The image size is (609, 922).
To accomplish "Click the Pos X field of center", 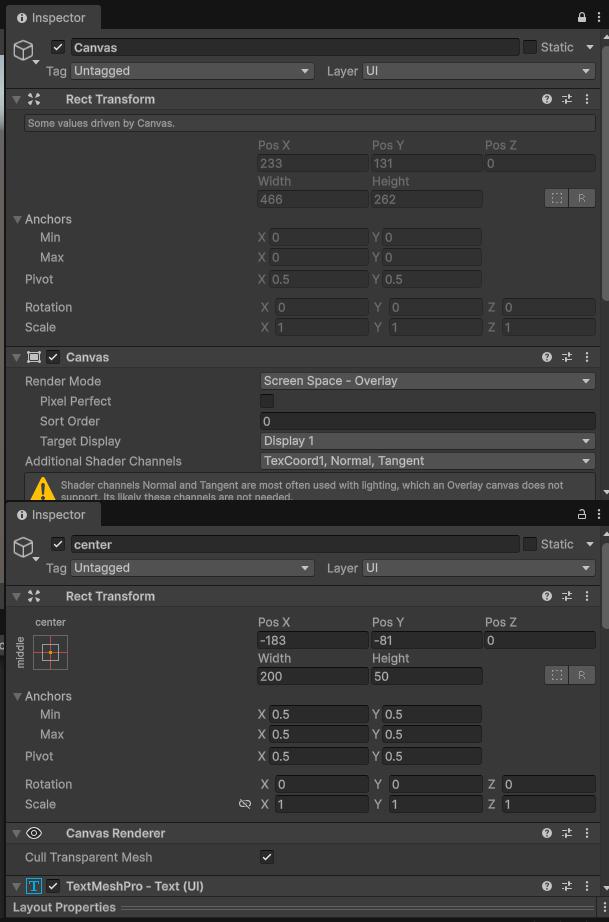I will 313,640.
